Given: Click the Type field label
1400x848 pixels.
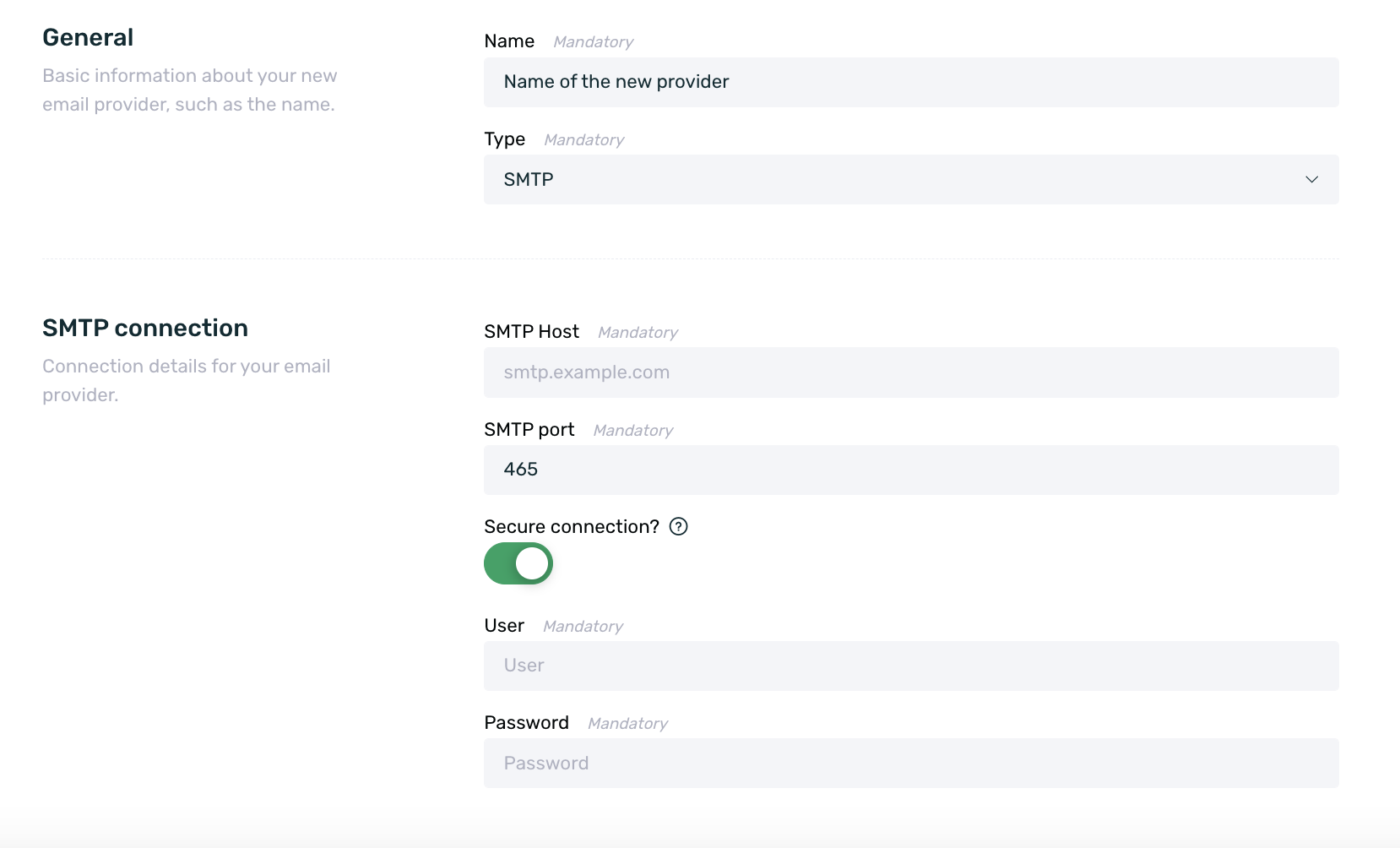Looking at the screenshot, I should click(x=504, y=139).
